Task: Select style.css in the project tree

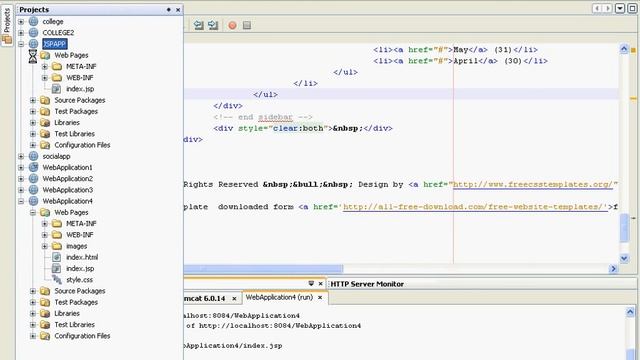Action: tap(79, 280)
